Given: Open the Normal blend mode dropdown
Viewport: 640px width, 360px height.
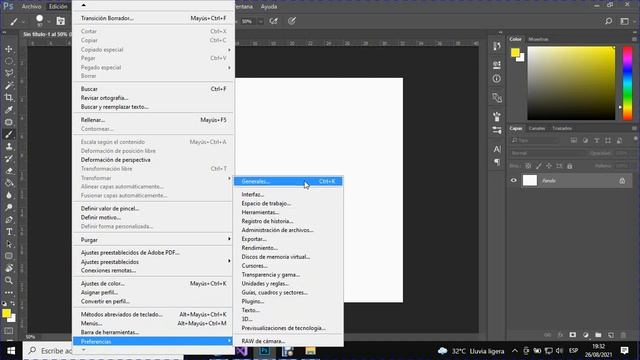Looking at the screenshot, I should tap(547, 153).
